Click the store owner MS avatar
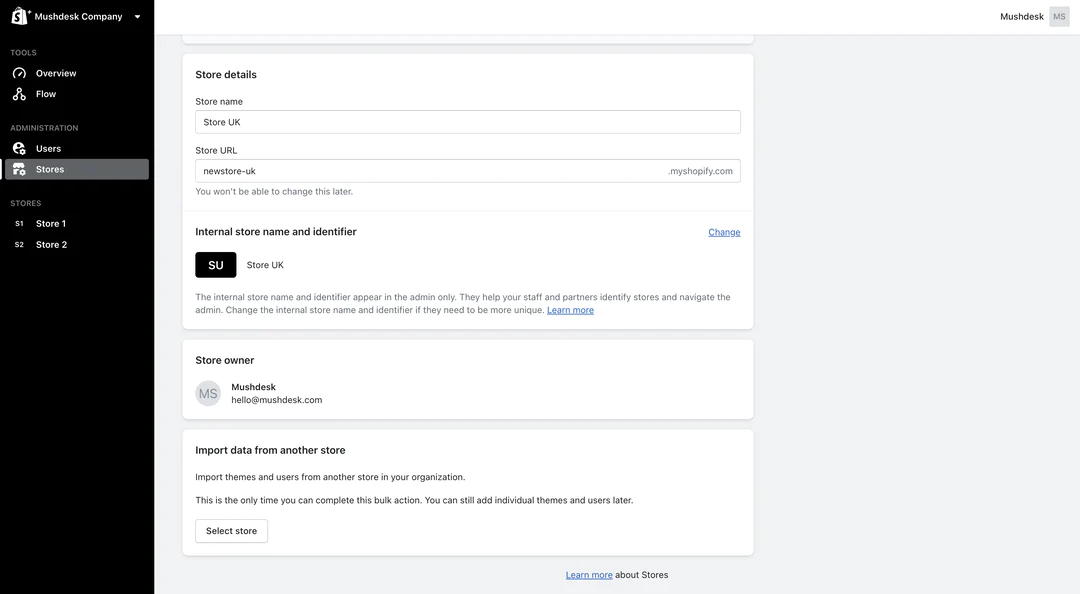The height and width of the screenshot is (594, 1080). pos(208,393)
